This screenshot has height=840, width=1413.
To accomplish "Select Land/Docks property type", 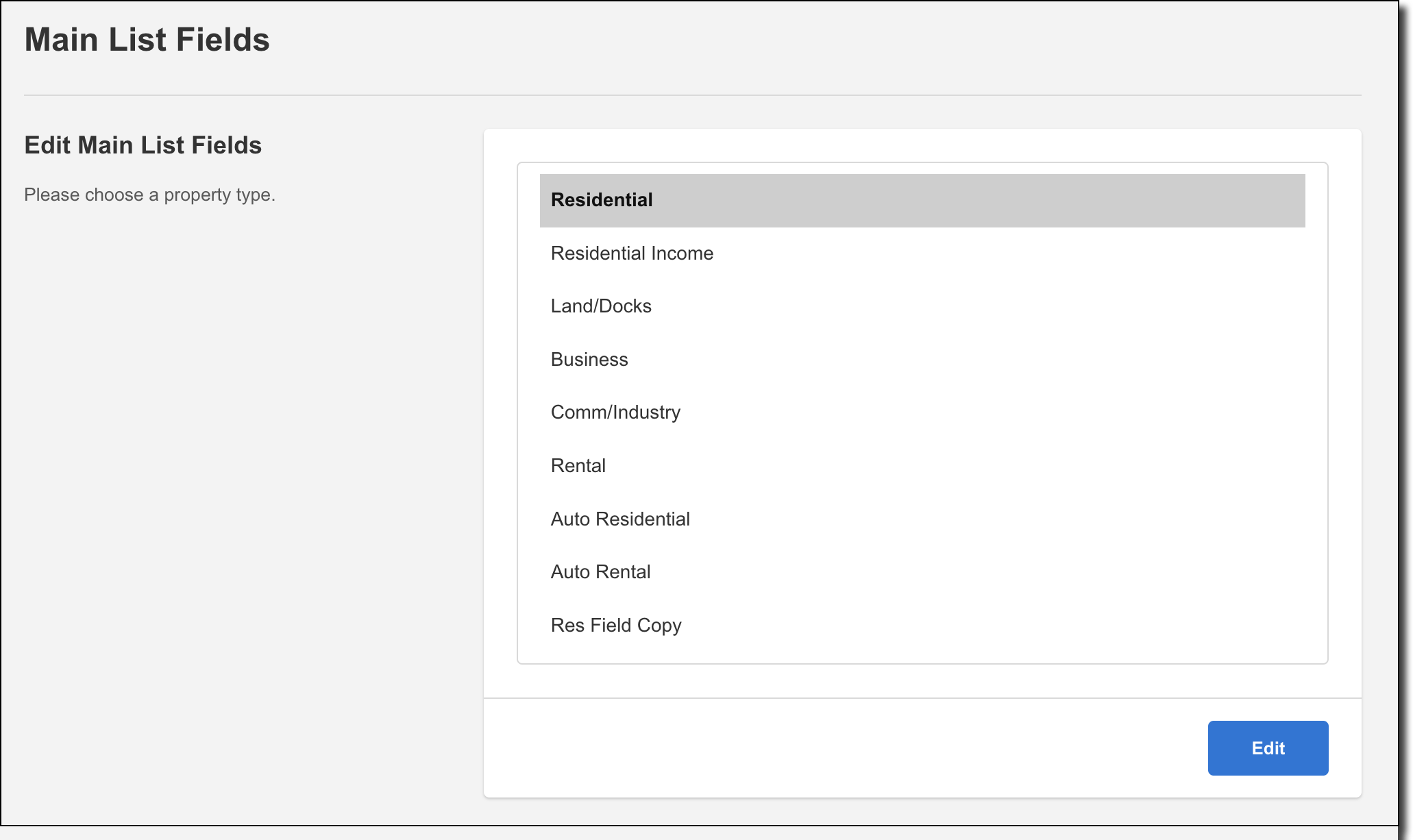I will [922, 306].
